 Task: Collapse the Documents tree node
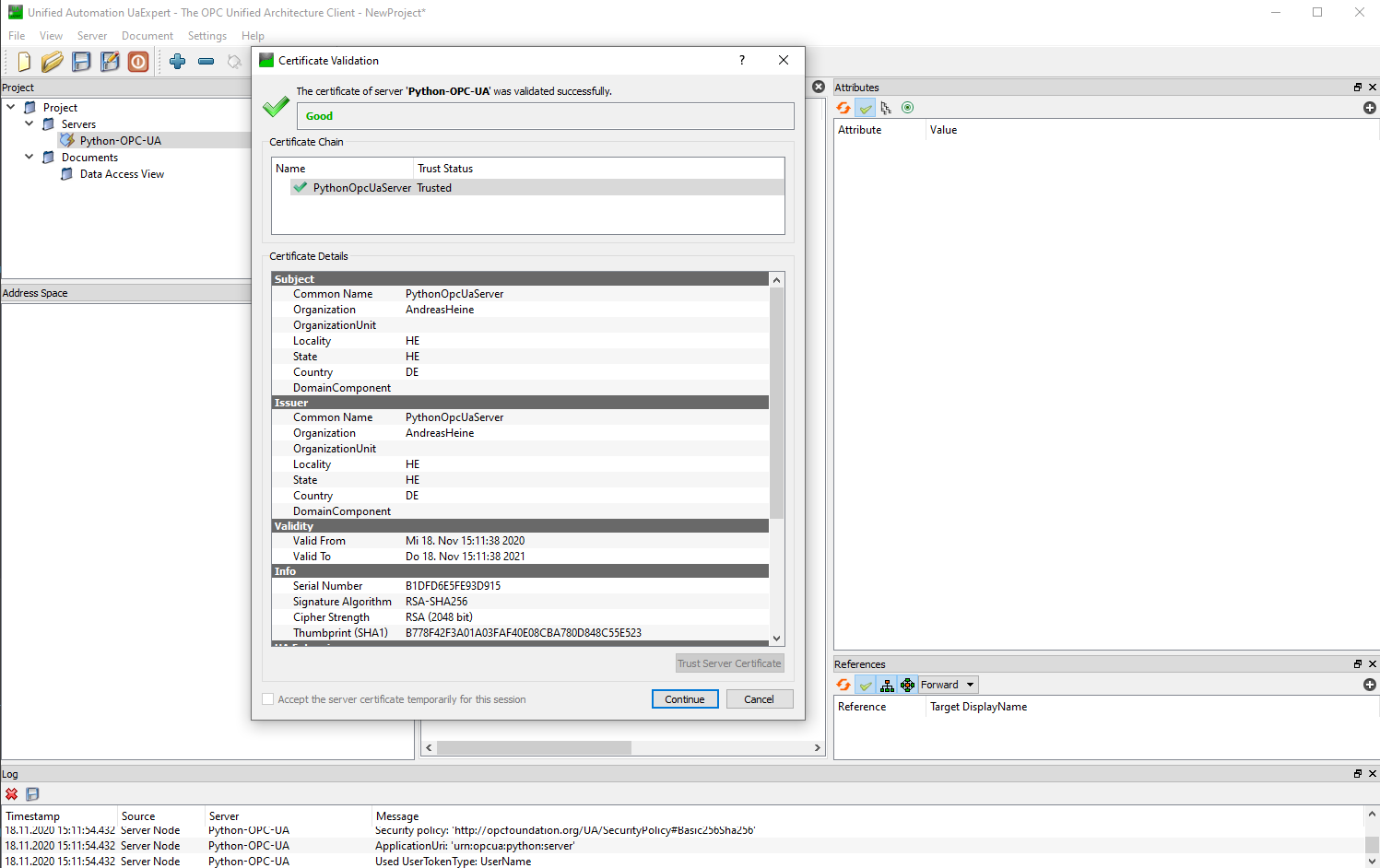pos(29,157)
